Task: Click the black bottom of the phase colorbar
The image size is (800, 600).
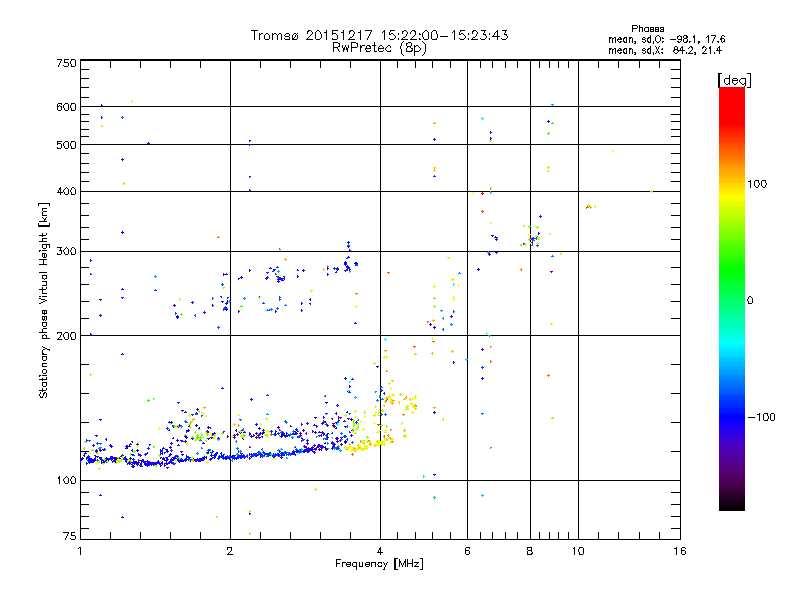Action: [x=732, y=503]
